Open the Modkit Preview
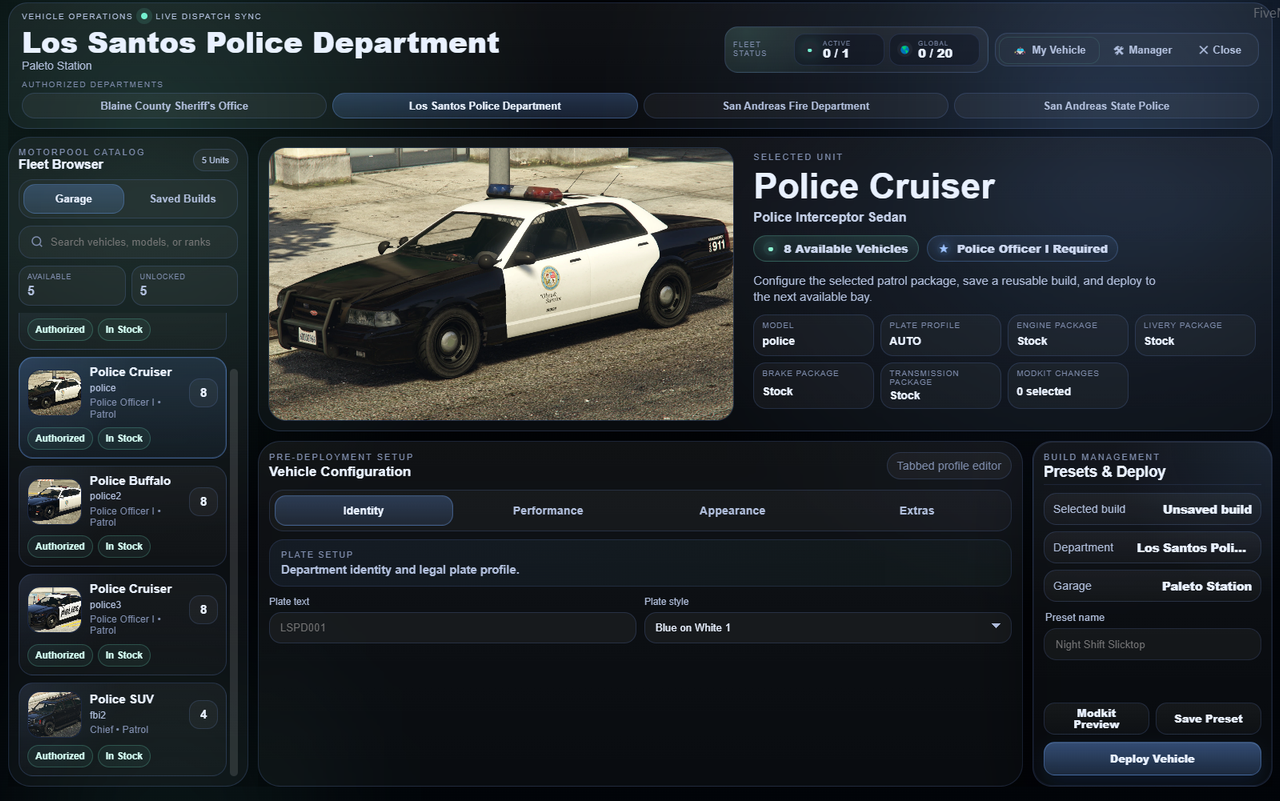 [1096, 719]
